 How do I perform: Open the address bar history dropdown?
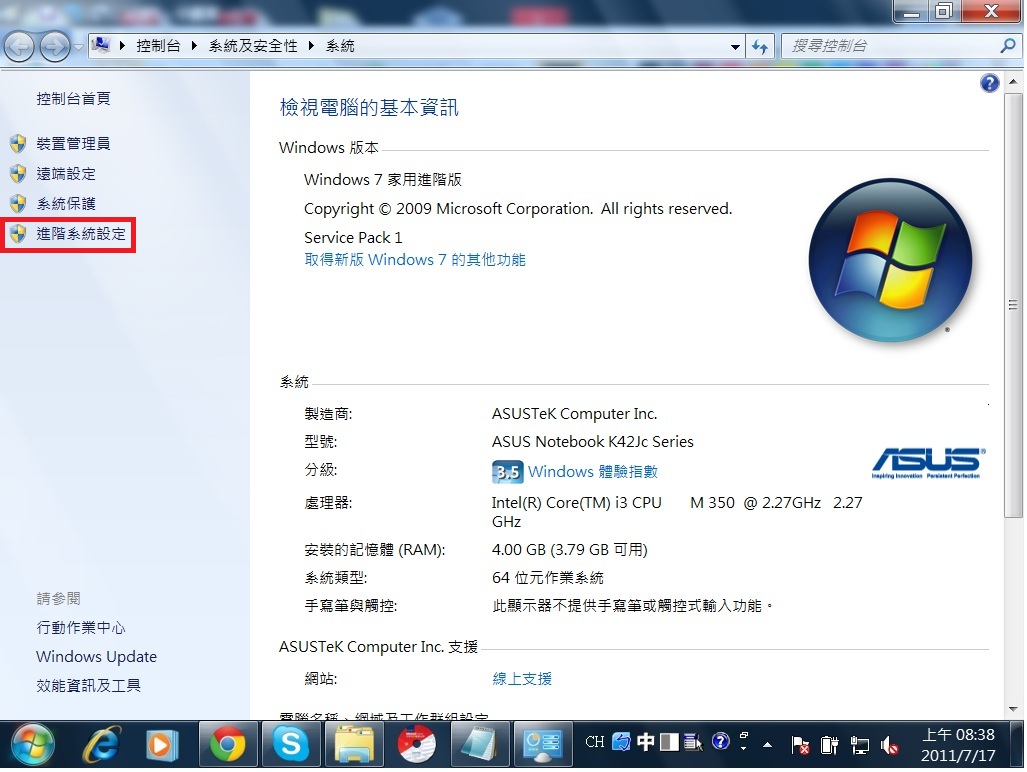pos(735,46)
